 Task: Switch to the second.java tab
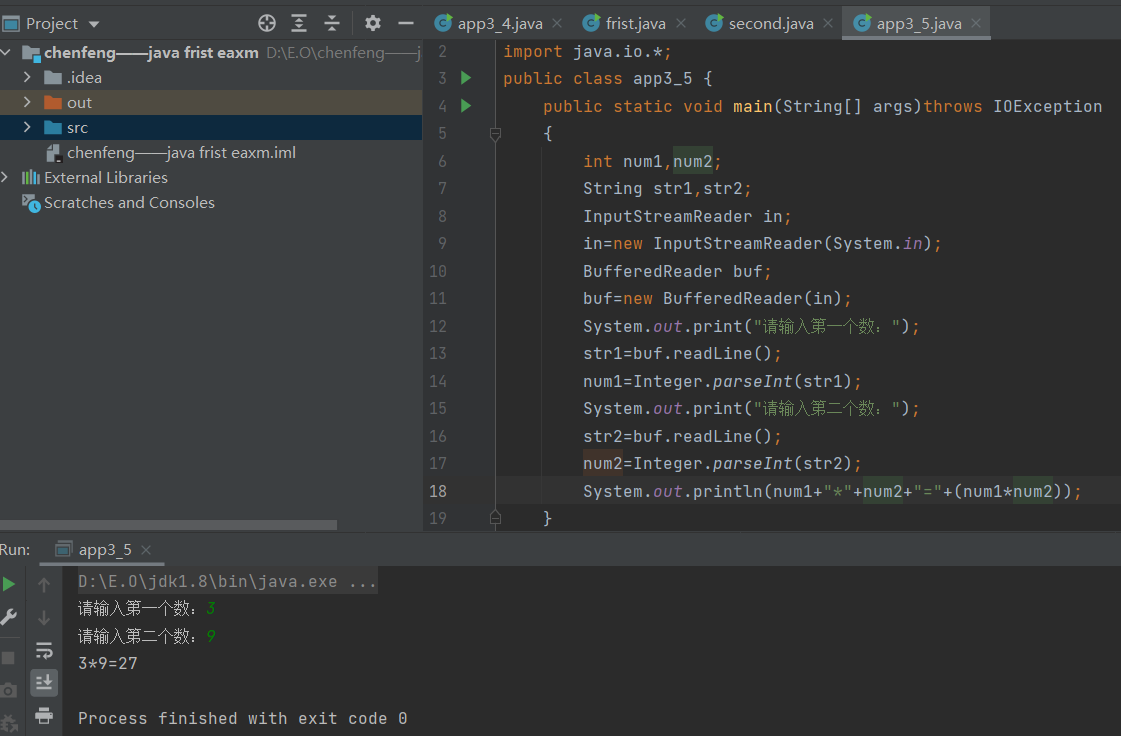click(770, 24)
